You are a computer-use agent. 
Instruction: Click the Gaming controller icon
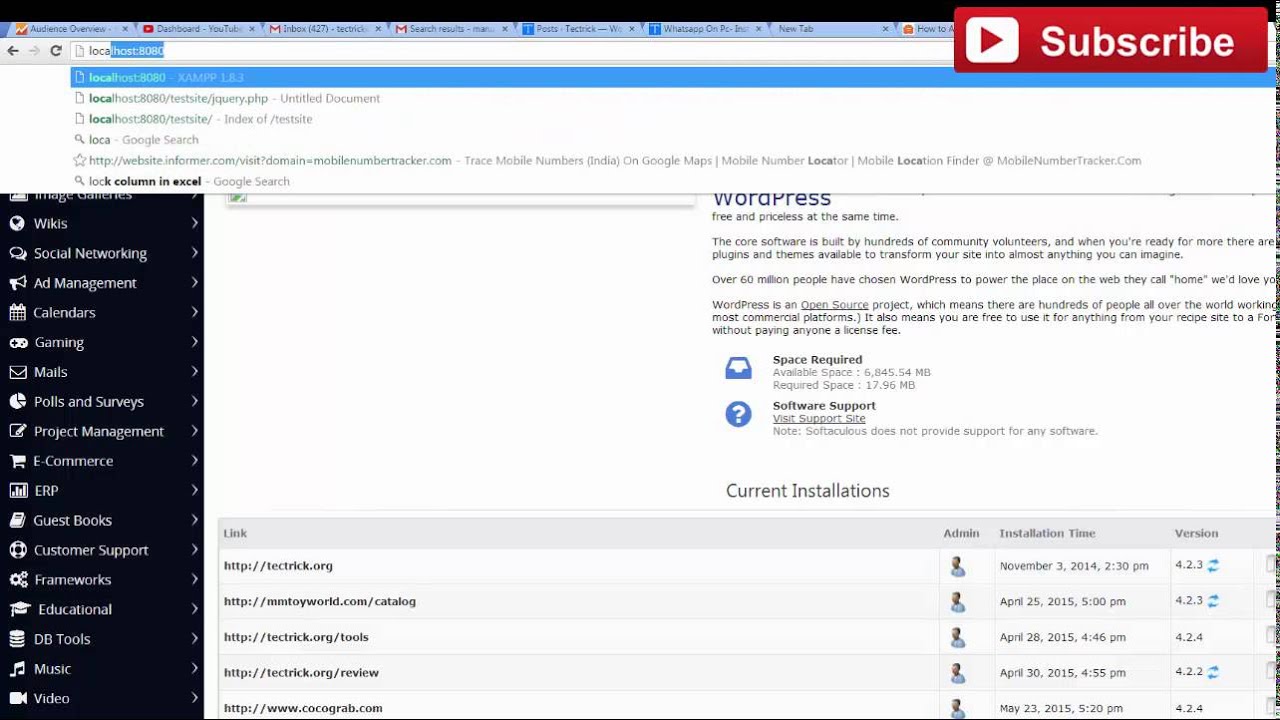point(17,342)
